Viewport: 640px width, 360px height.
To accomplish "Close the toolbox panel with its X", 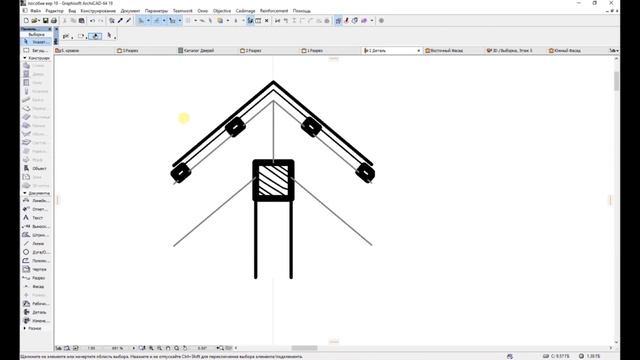I will point(50,29).
